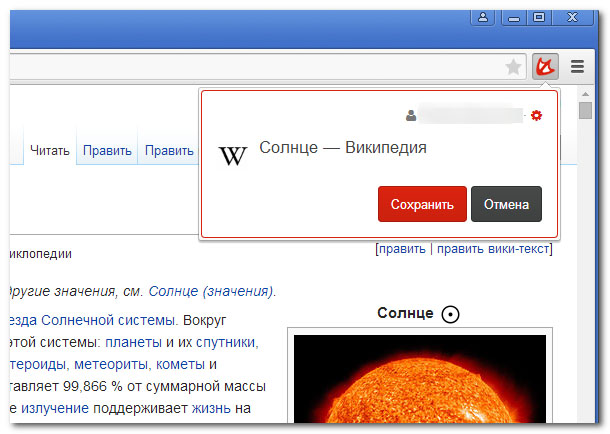Click the Sun astronomical symbol icon

[450, 314]
